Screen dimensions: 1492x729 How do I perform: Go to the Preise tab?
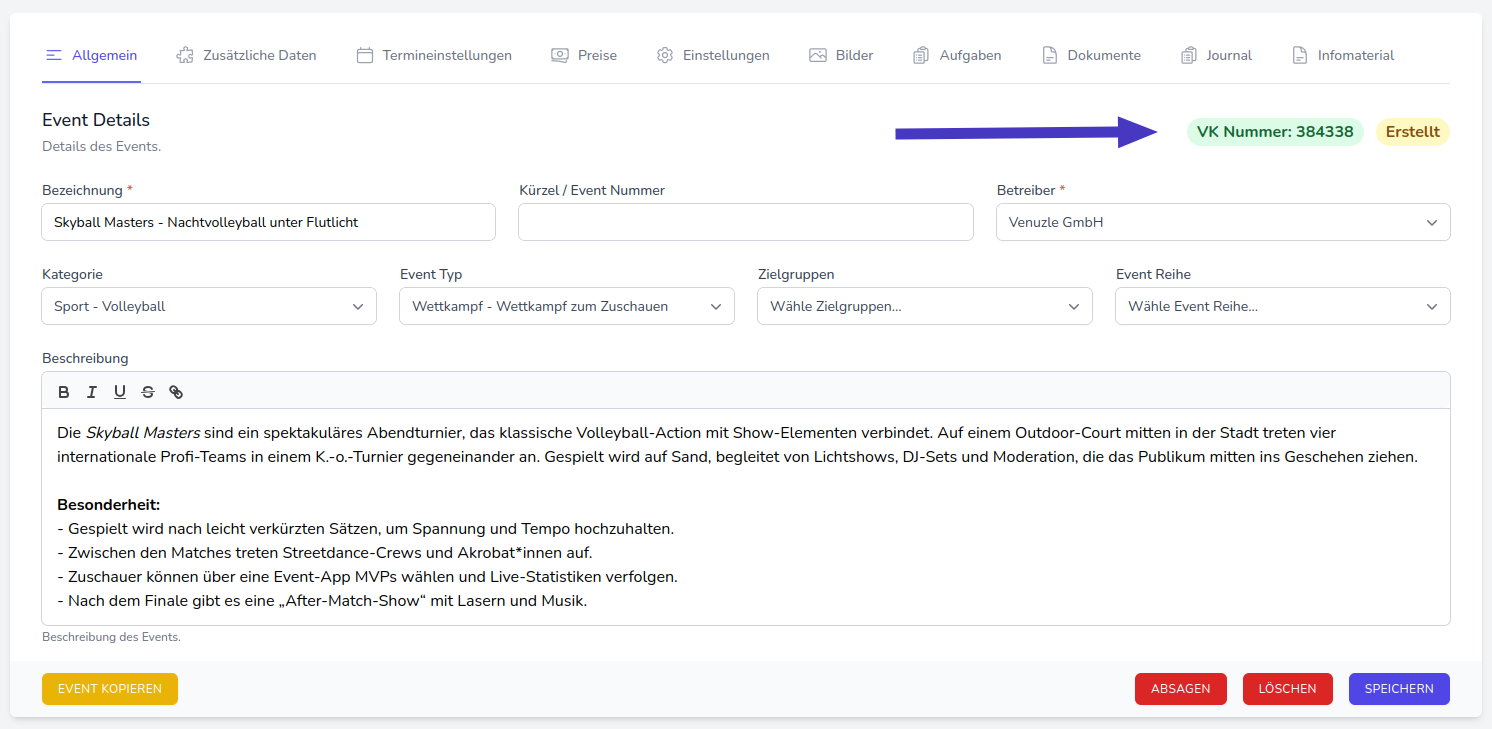click(584, 56)
